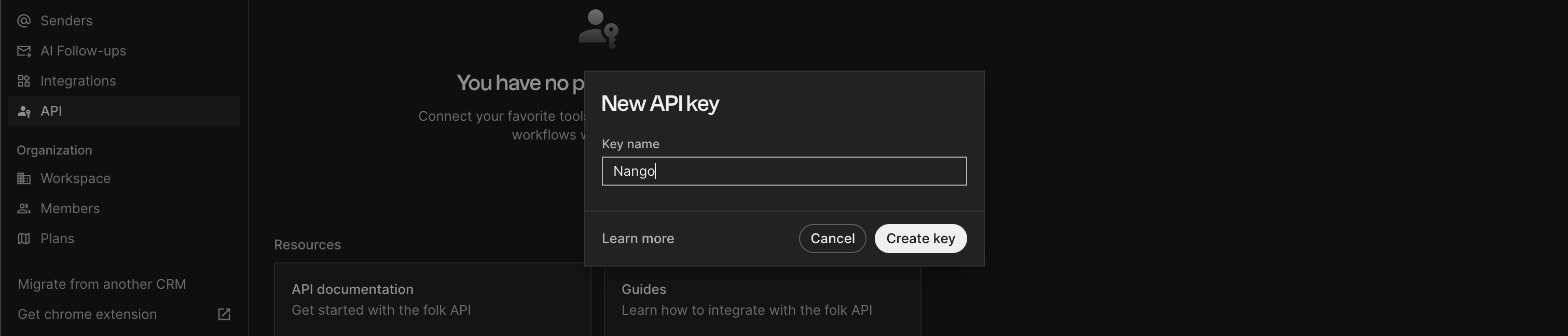Screen dimensions: 1568x336
Task: Open the API documentation resource card
Action: 432,300
